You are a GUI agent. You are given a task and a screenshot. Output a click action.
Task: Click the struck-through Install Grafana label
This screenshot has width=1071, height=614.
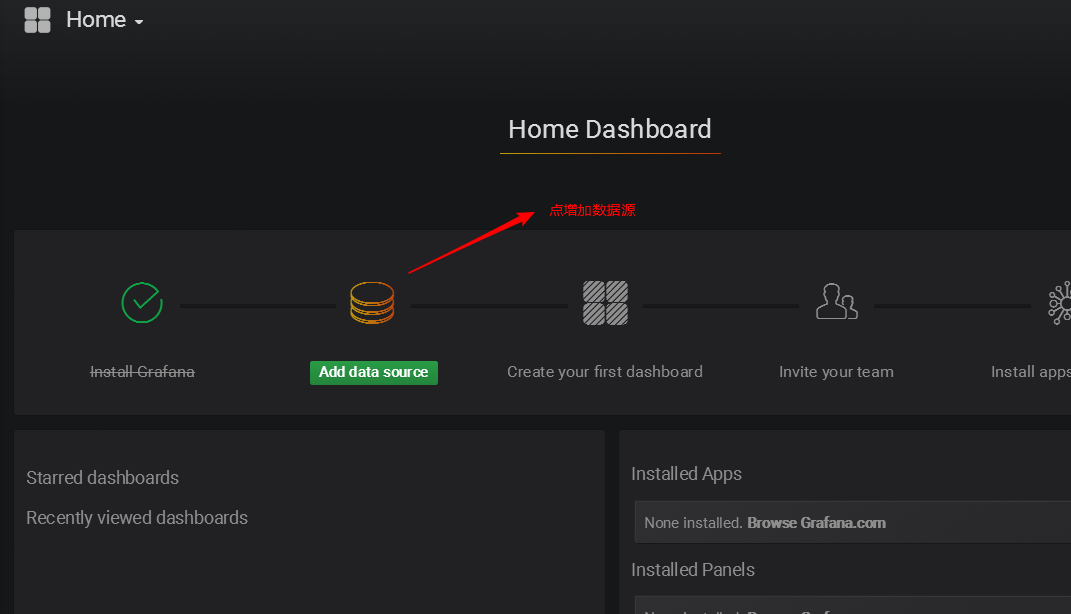click(142, 372)
